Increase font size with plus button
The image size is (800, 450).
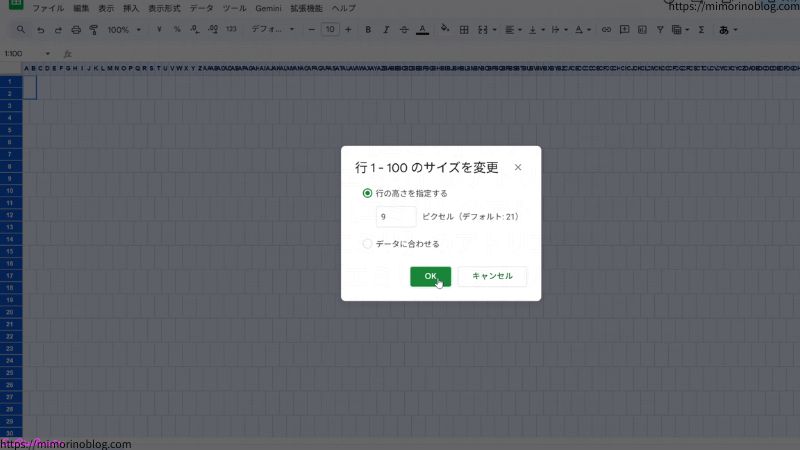click(x=348, y=30)
